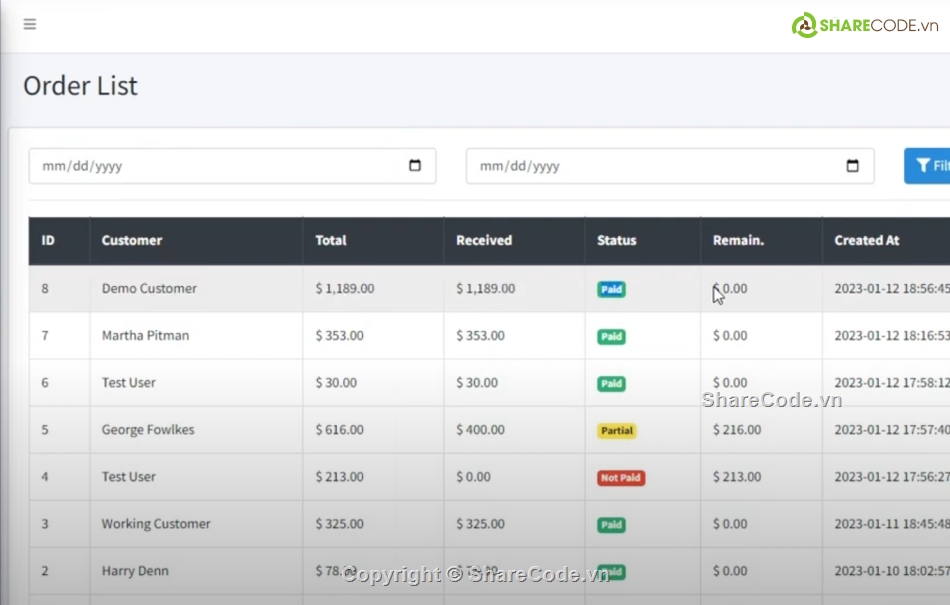Click the Paid badge for Demo Customer
Screen dimensions: 950x605
611,289
